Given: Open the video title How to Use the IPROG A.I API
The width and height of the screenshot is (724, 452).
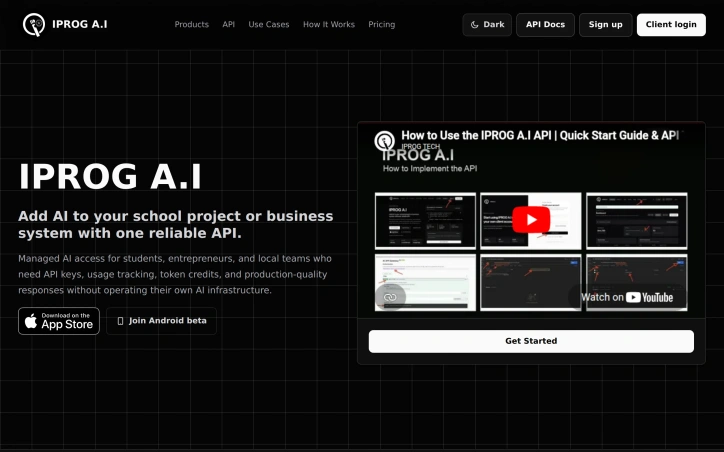Looking at the screenshot, I should 540,135.
